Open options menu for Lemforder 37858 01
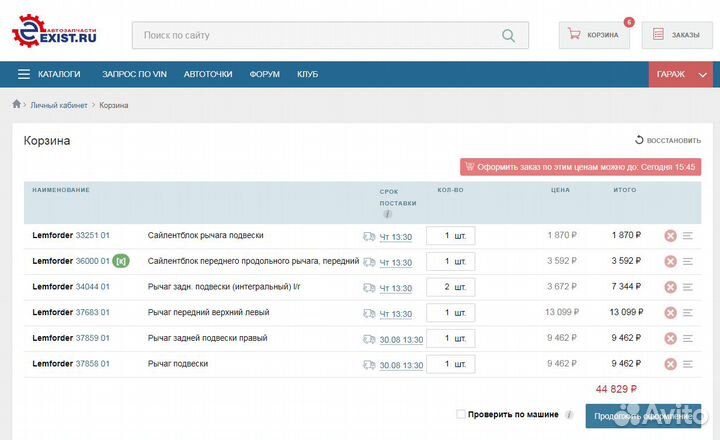This screenshot has height=440, width=720. [x=688, y=364]
